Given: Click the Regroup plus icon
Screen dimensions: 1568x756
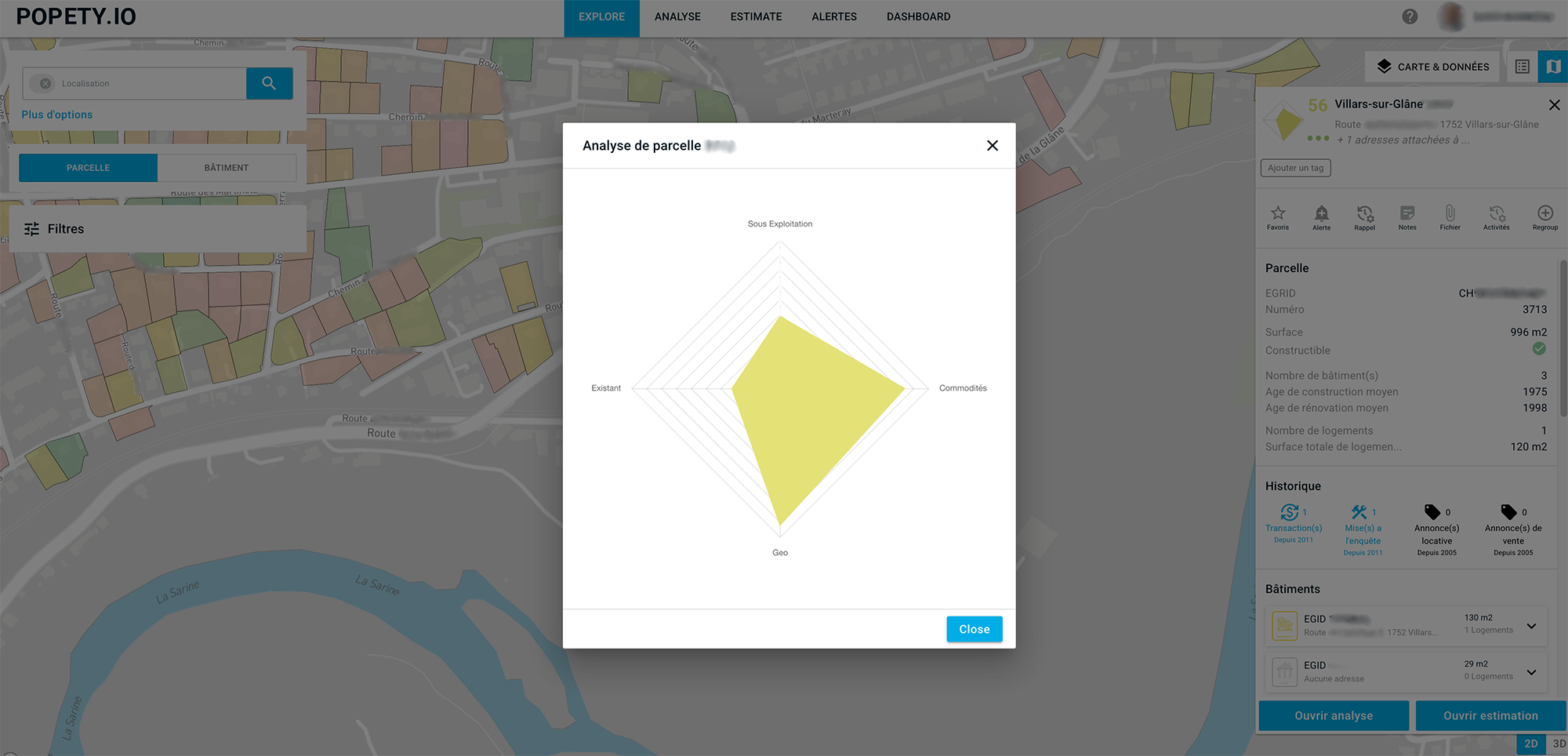Looking at the screenshot, I should click(x=1544, y=213).
